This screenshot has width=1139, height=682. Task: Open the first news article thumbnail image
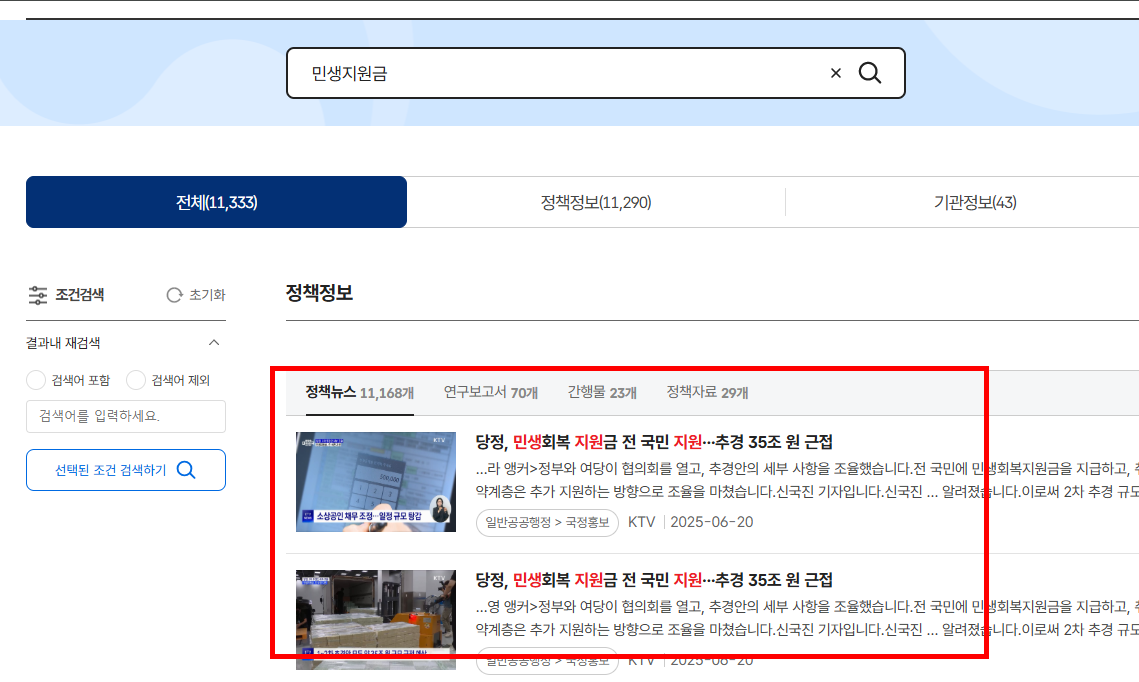pyautogui.click(x=376, y=481)
